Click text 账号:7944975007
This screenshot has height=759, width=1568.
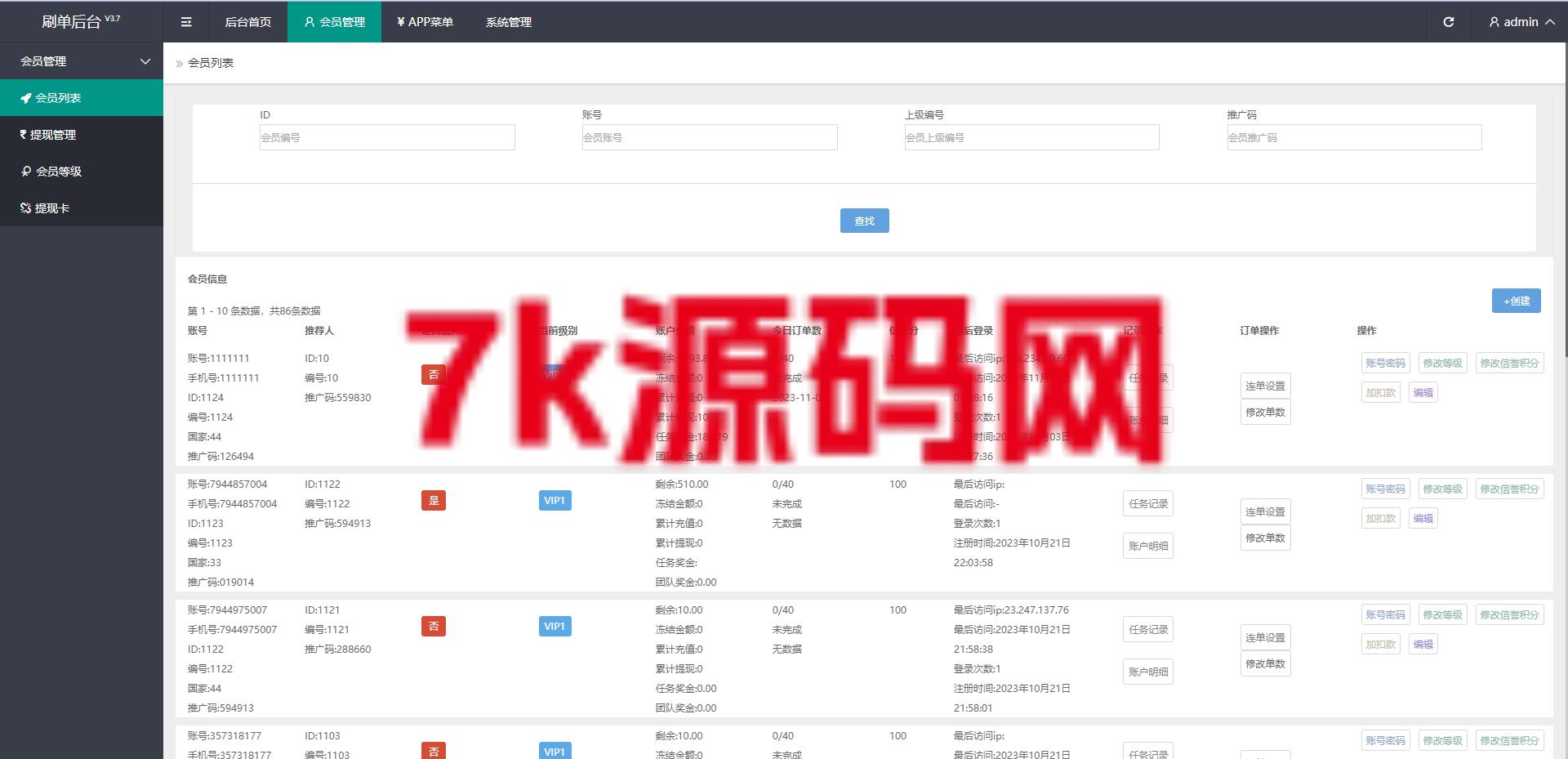tap(228, 610)
